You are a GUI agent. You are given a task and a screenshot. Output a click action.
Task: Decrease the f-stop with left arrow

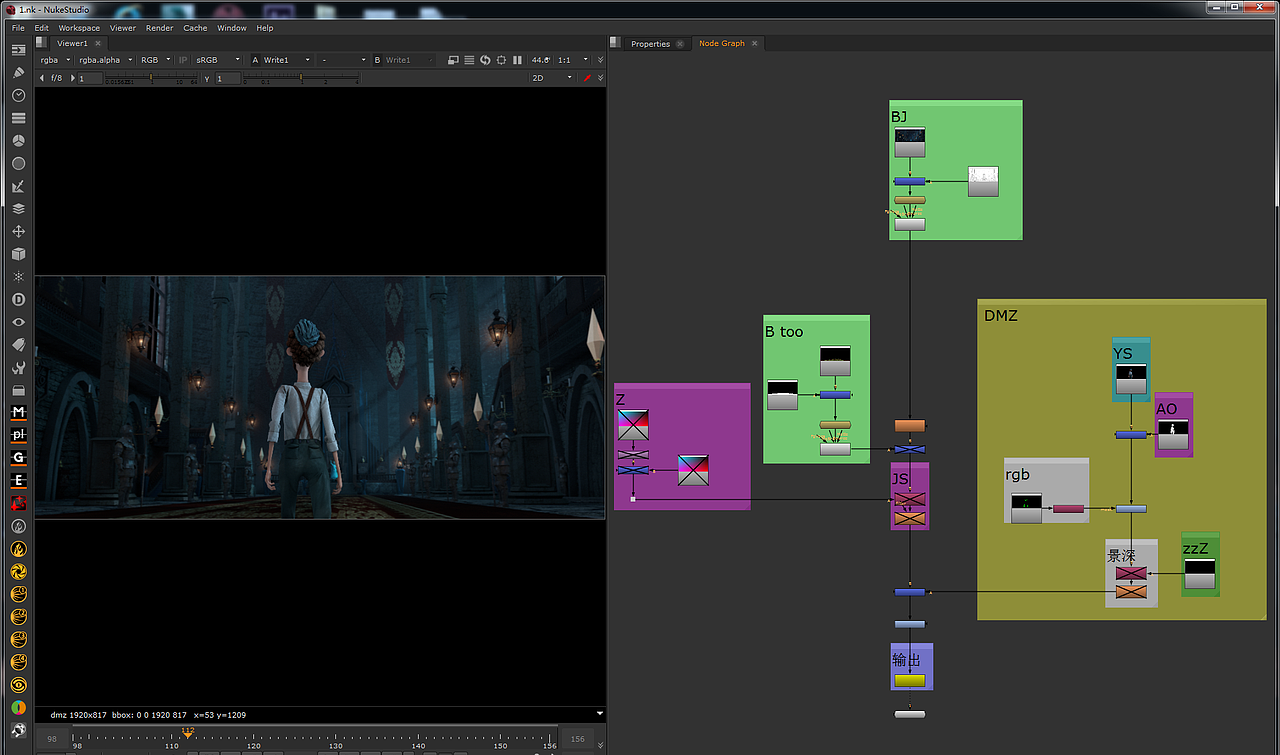42,78
